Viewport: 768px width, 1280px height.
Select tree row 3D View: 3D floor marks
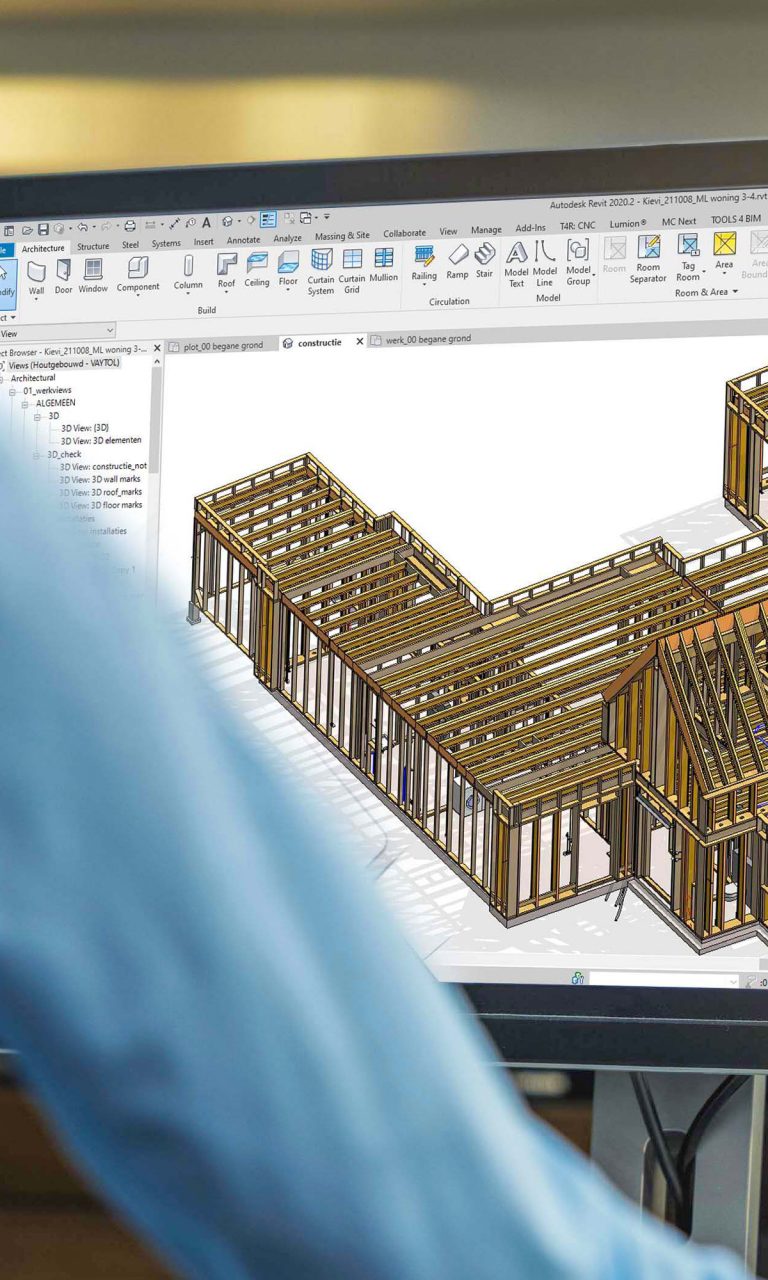(x=100, y=505)
